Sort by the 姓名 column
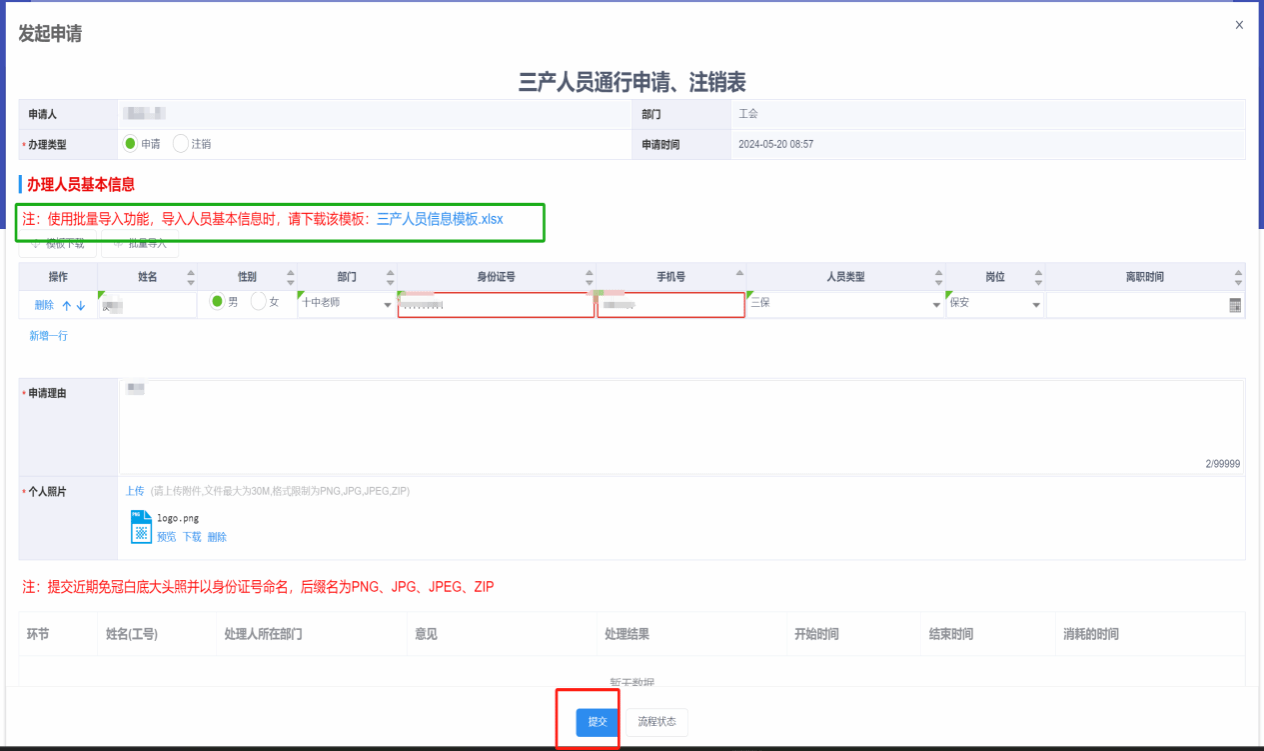 click(191, 277)
